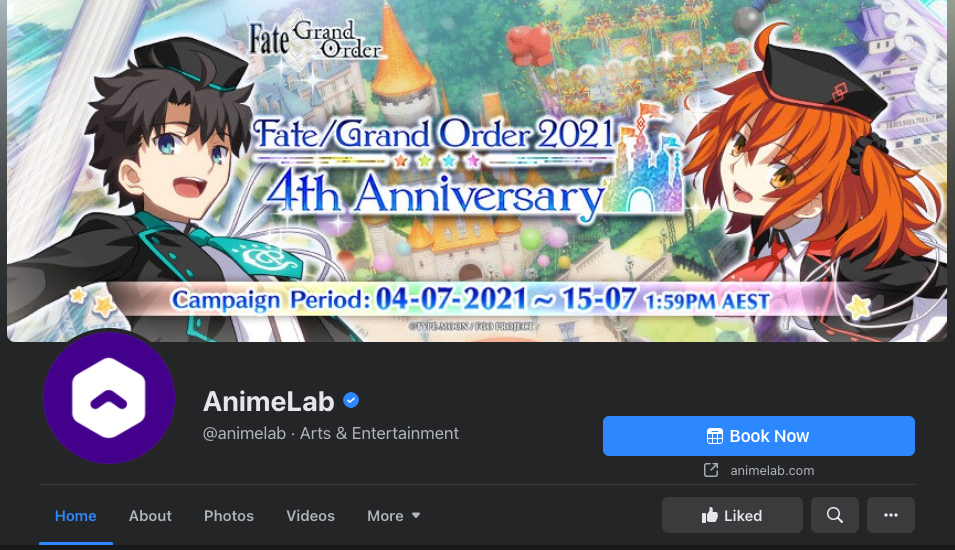Viewport: 955px width, 550px height.
Task: Expand the More tab dropdown
Action: pos(393,516)
